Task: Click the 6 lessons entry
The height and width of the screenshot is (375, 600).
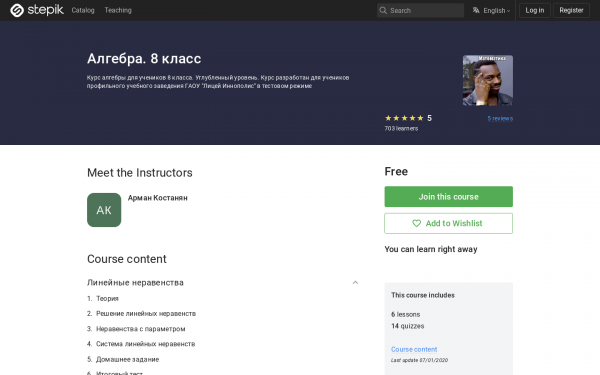Action: [406, 315]
